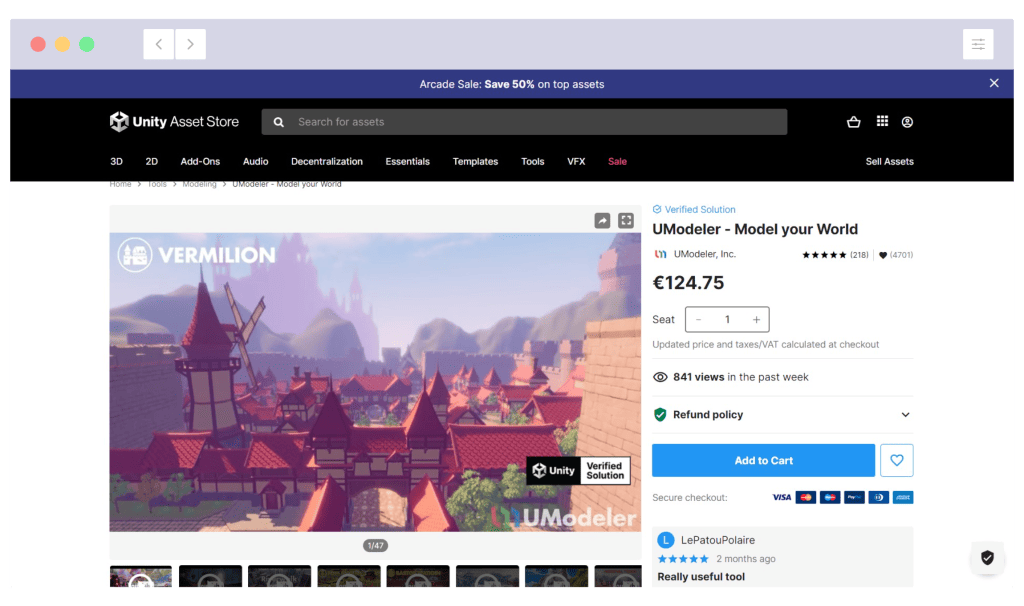The height and width of the screenshot is (606, 1024).
Task: Open the Sell Assets link
Action: click(889, 162)
